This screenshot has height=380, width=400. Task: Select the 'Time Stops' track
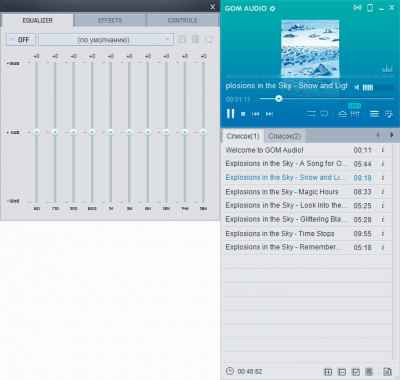[306, 233]
